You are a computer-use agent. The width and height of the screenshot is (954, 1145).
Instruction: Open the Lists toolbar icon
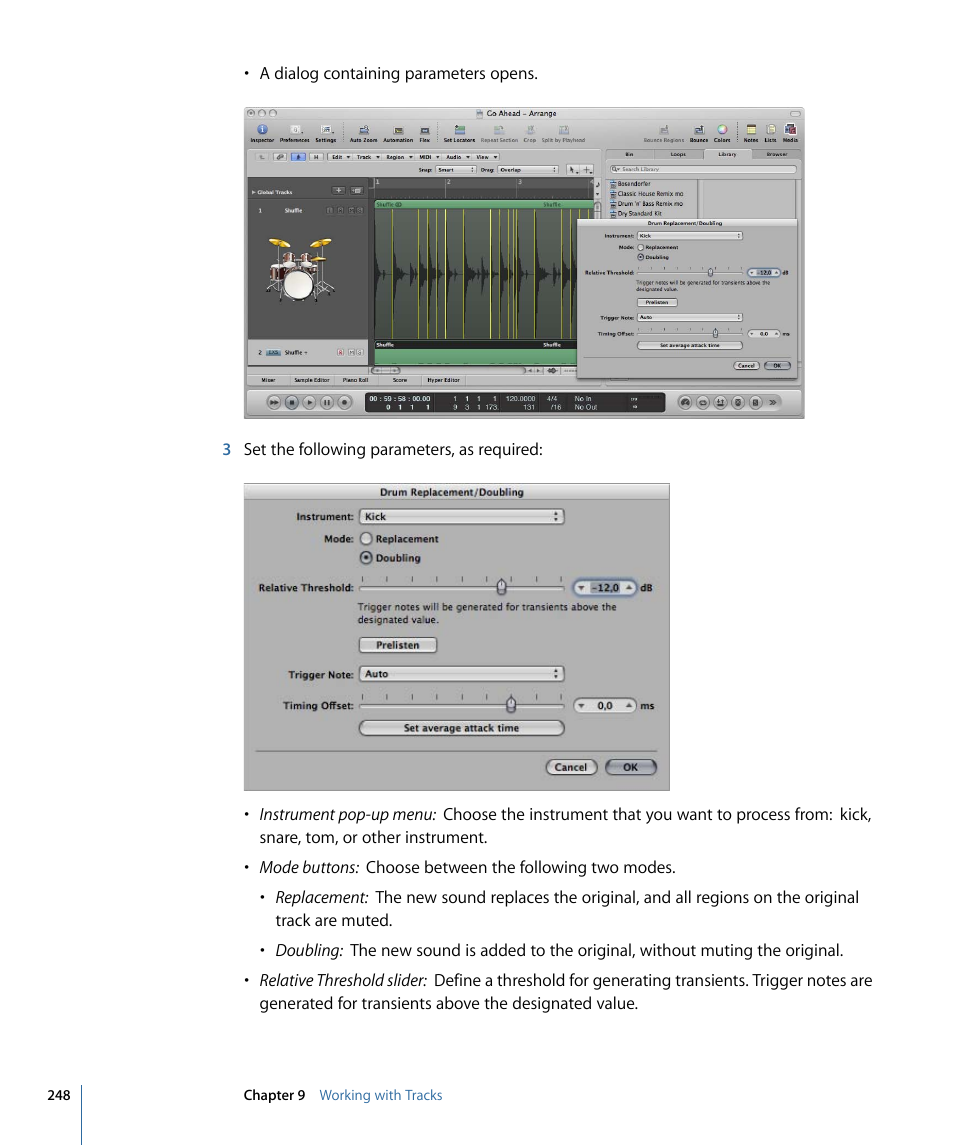click(x=771, y=130)
